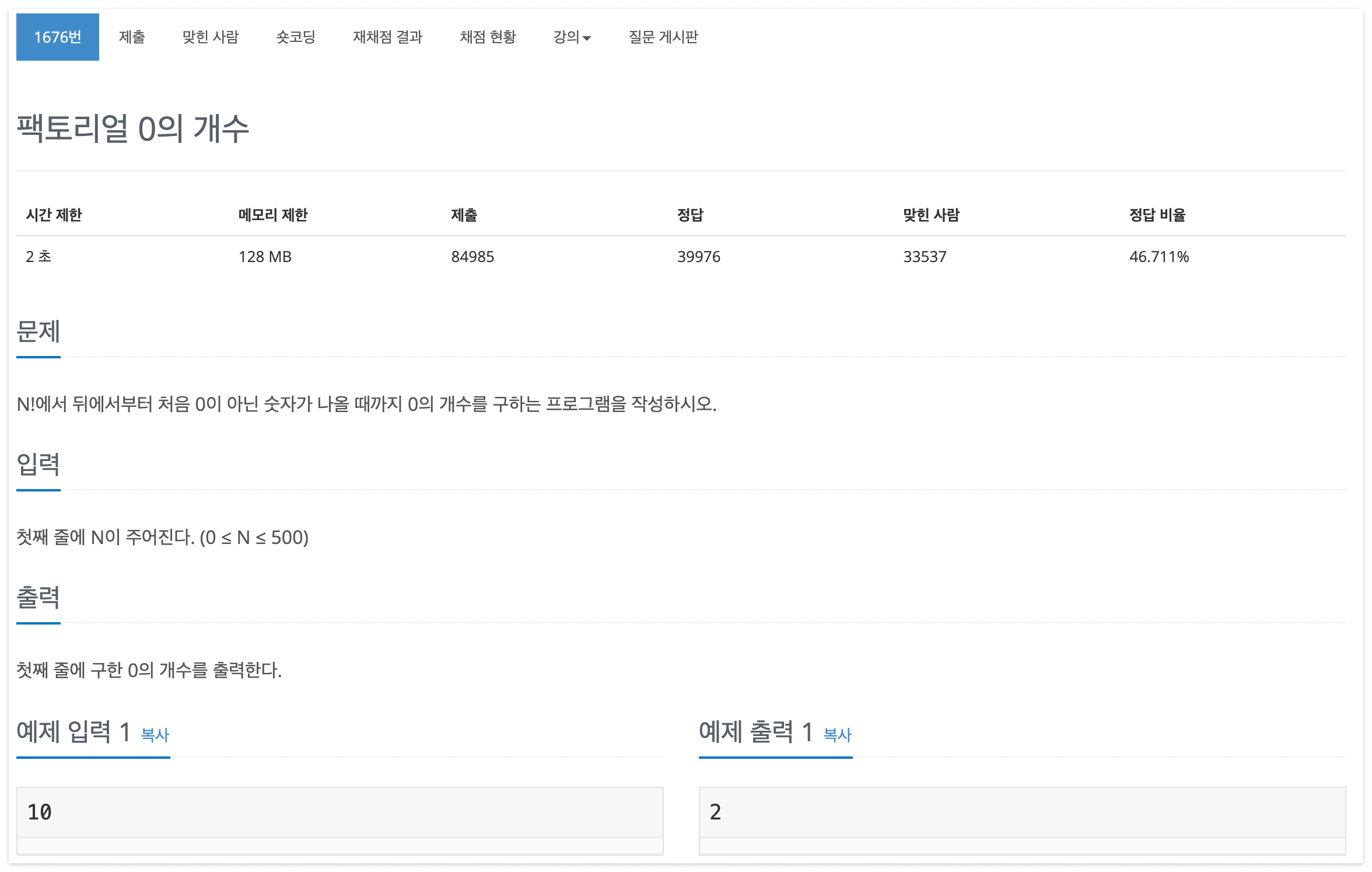Select the memory limit value 128 MB

point(265,257)
